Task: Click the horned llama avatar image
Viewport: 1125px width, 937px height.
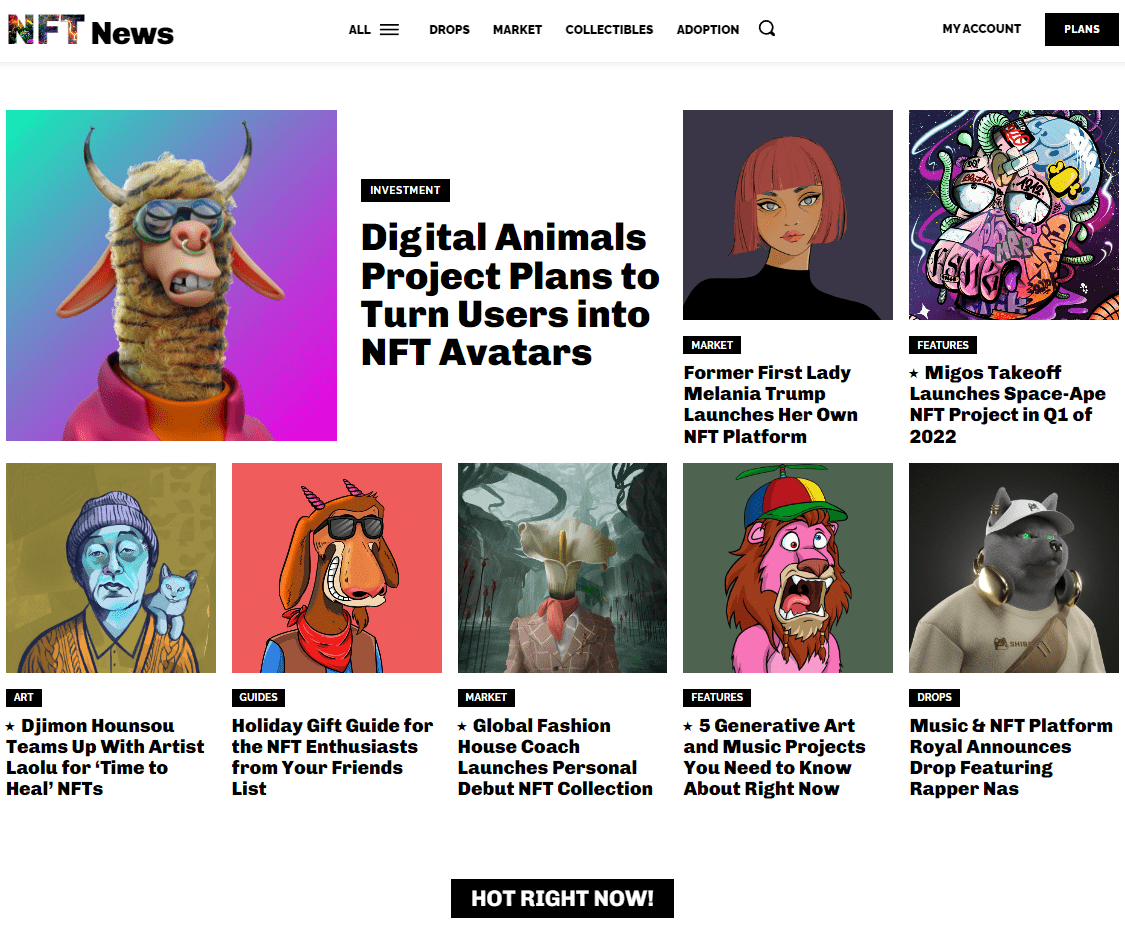Action: [x=171, y=275]
